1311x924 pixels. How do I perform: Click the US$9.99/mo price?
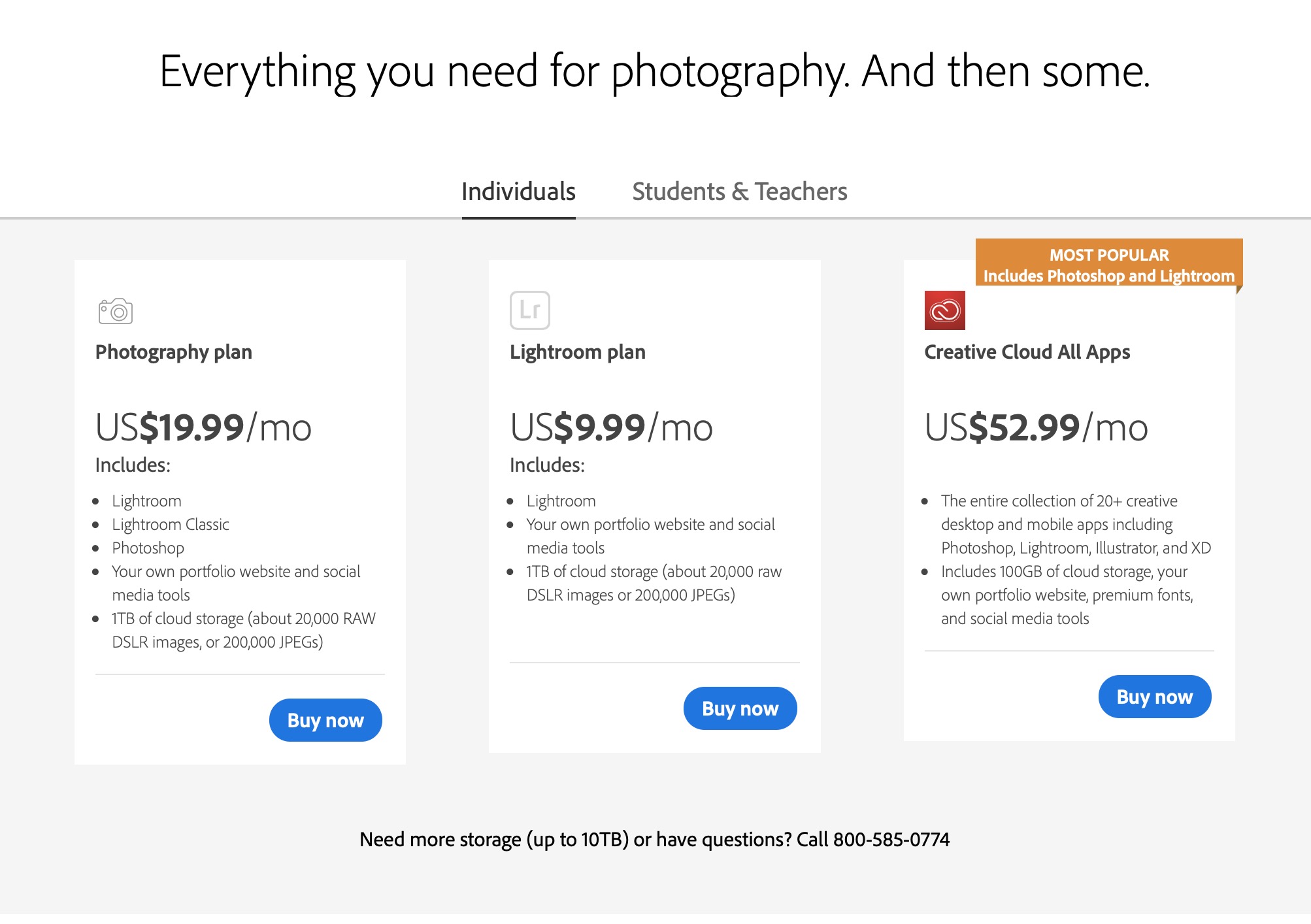(611, 427)
